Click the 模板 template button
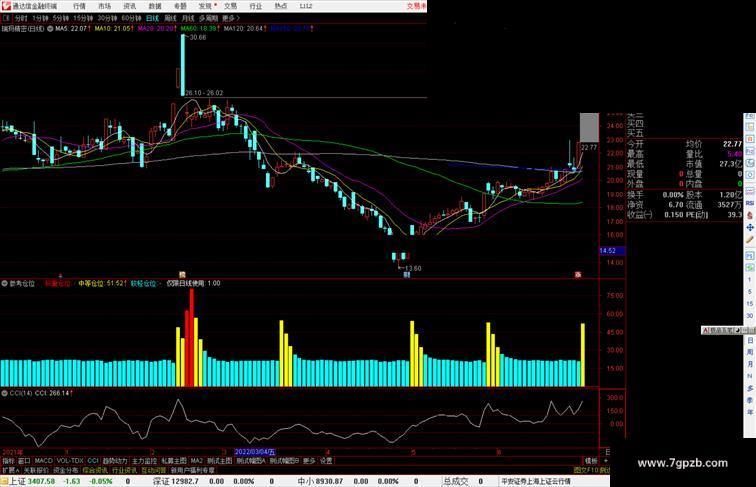The height and width of the screenshot is (487, 756). coord(592,461)
